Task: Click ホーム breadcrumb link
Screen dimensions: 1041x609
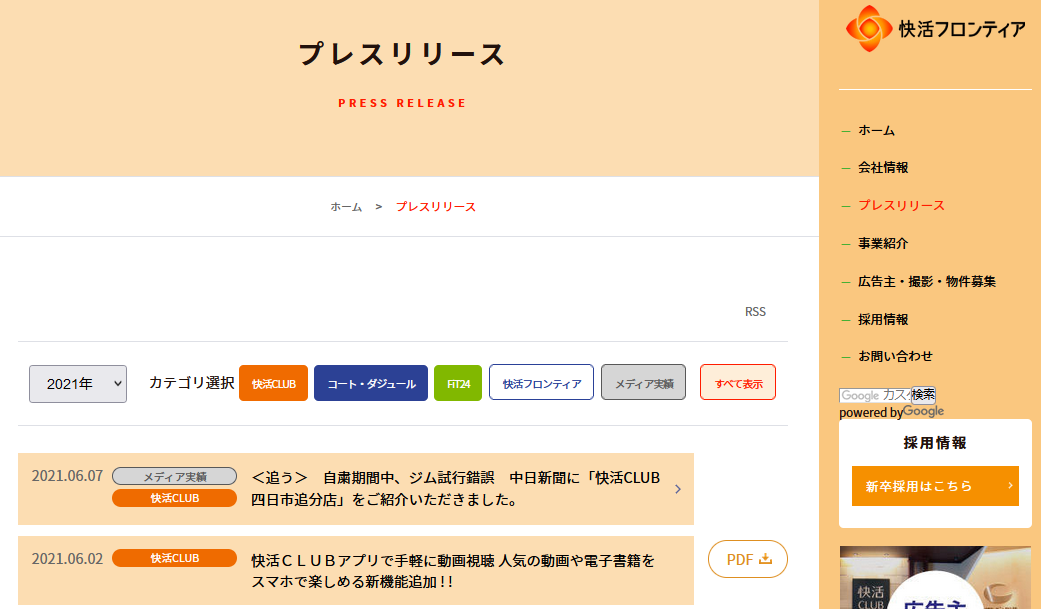Action: [x=347, y=207]
